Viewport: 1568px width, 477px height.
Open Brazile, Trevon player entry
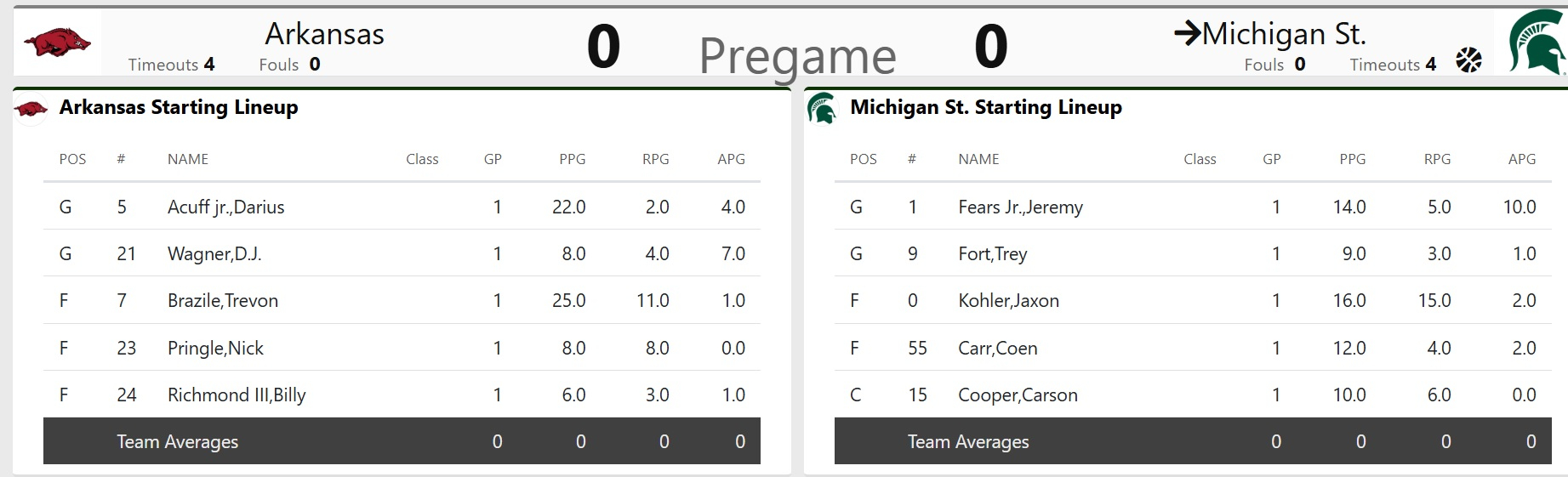pyautogui.click(x=223, y=301)
